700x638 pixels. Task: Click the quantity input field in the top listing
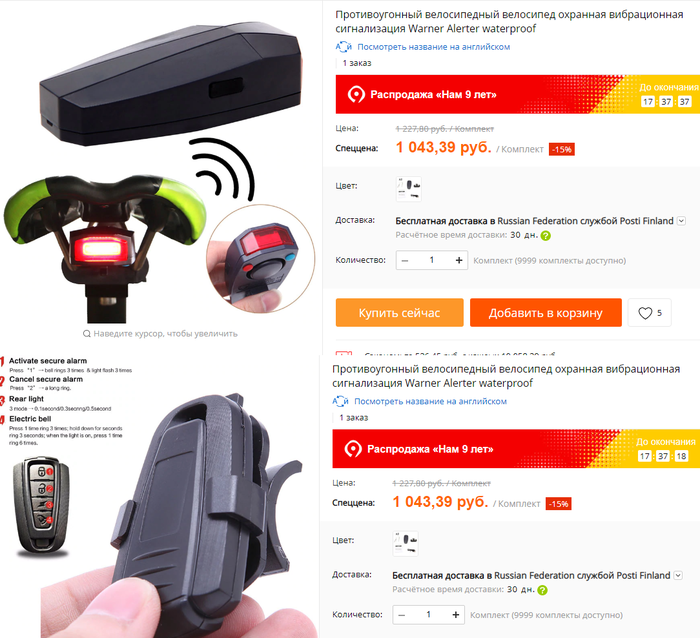click(x=432, y=260)
